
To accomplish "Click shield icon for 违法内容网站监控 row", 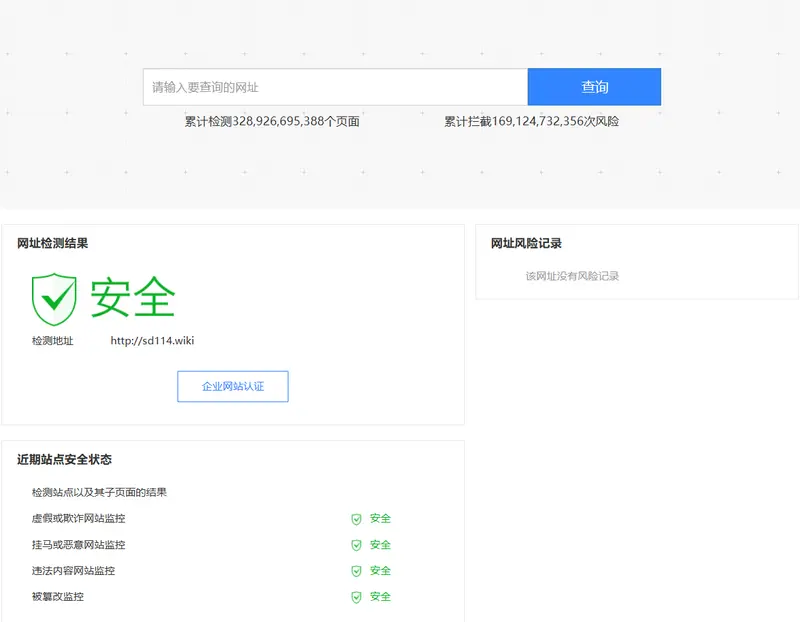I will (x=357, y=571).
